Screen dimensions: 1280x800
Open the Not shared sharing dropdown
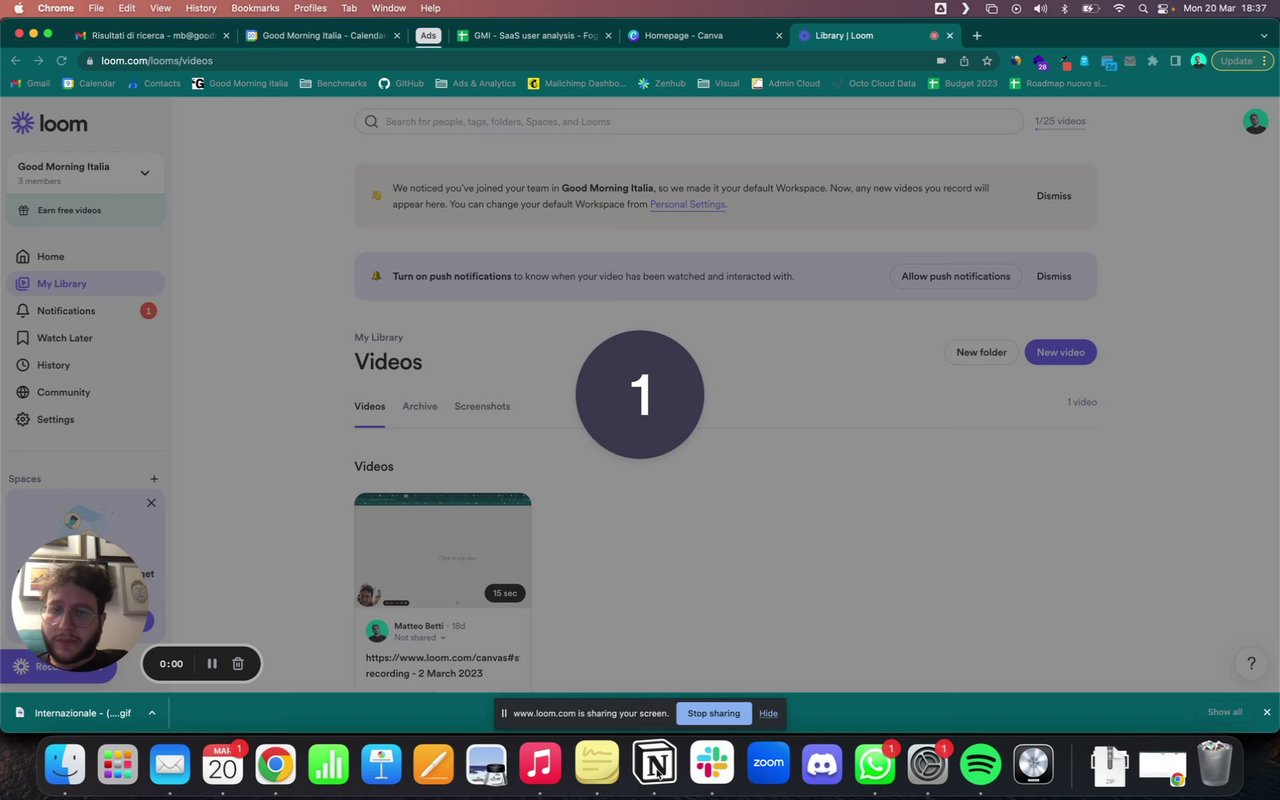tap(420, 638)
